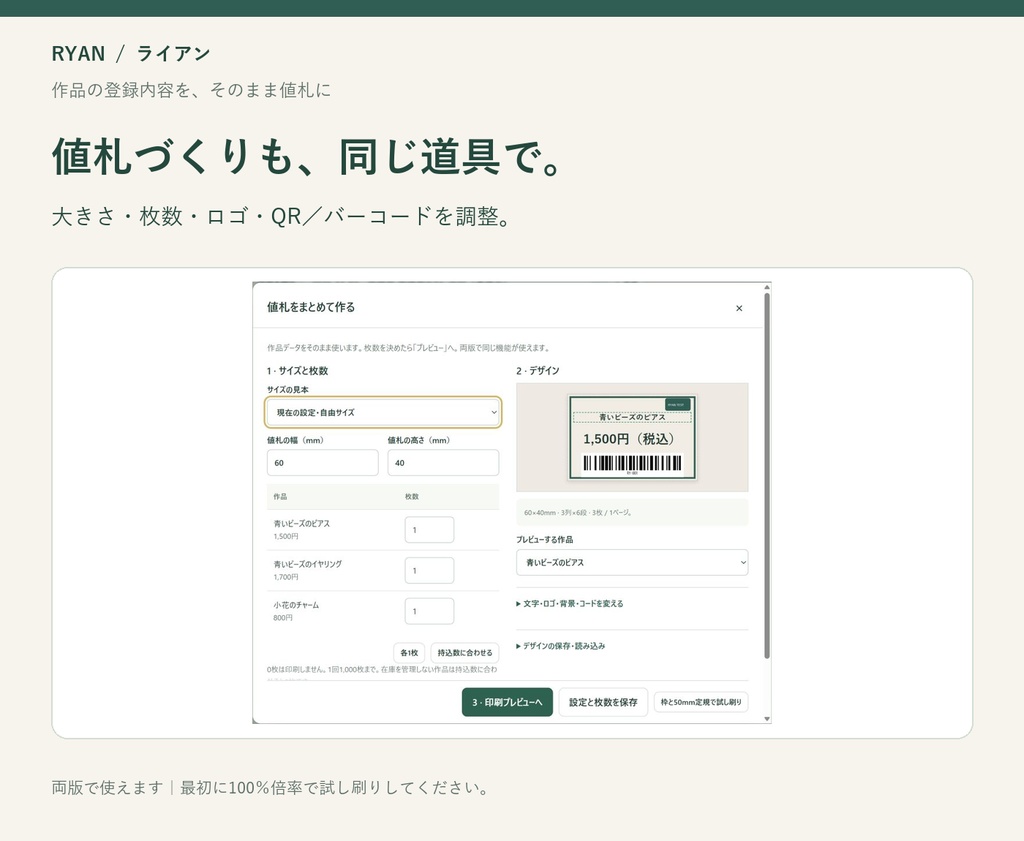This screenshot has width=1024, height=841.
Task: Expand 文字・ロゴ・背景・コードを変える section
Action: [x=570, y=604]
